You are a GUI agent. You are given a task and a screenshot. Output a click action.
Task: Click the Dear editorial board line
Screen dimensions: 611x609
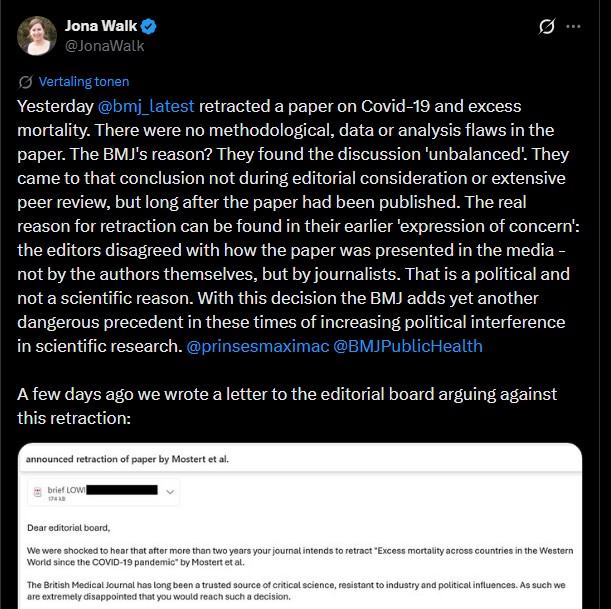pyautogui.click(x=69, y=528)
